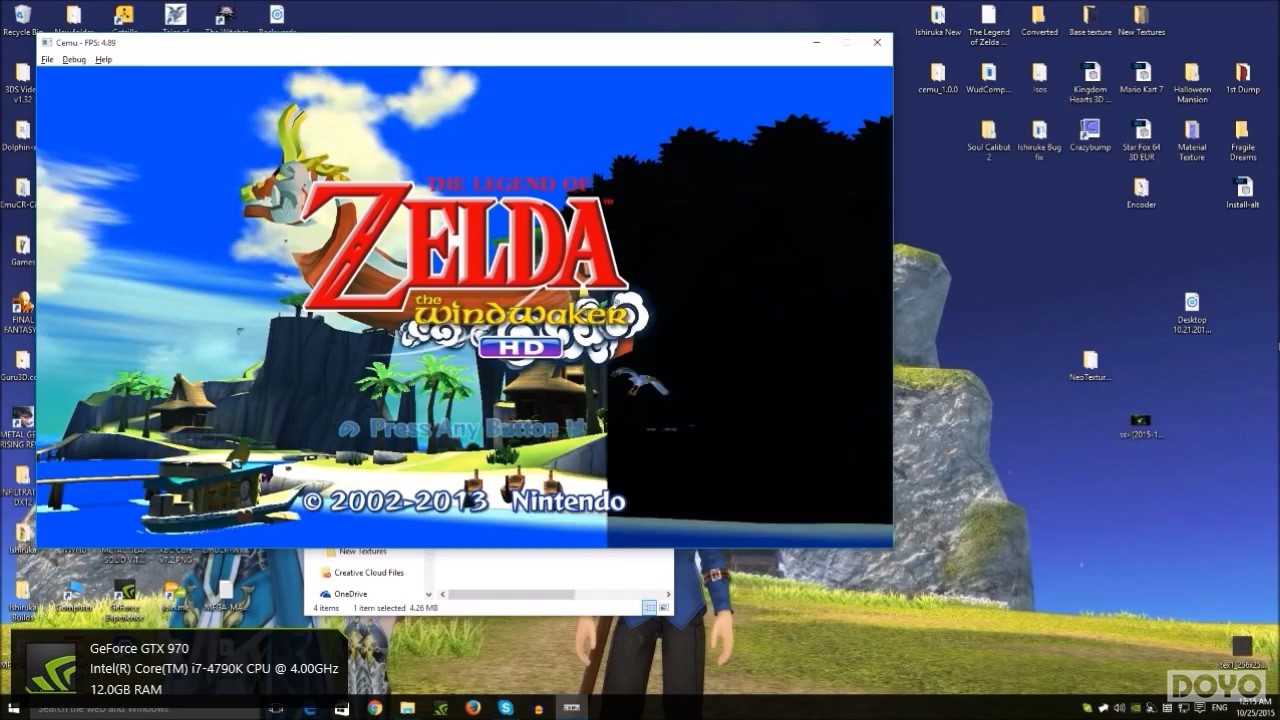Click the Skype taskbar icon

pos(505,708)
